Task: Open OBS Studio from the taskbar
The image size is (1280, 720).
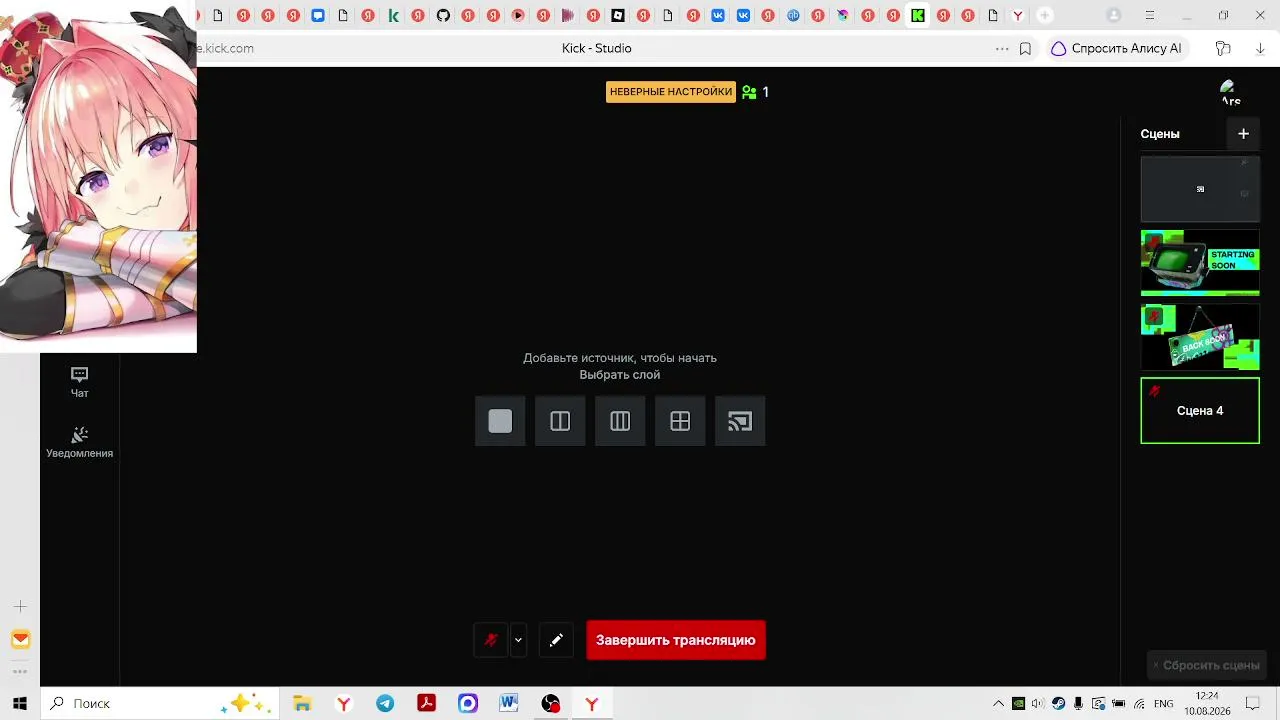Action: tap(551, 704)
